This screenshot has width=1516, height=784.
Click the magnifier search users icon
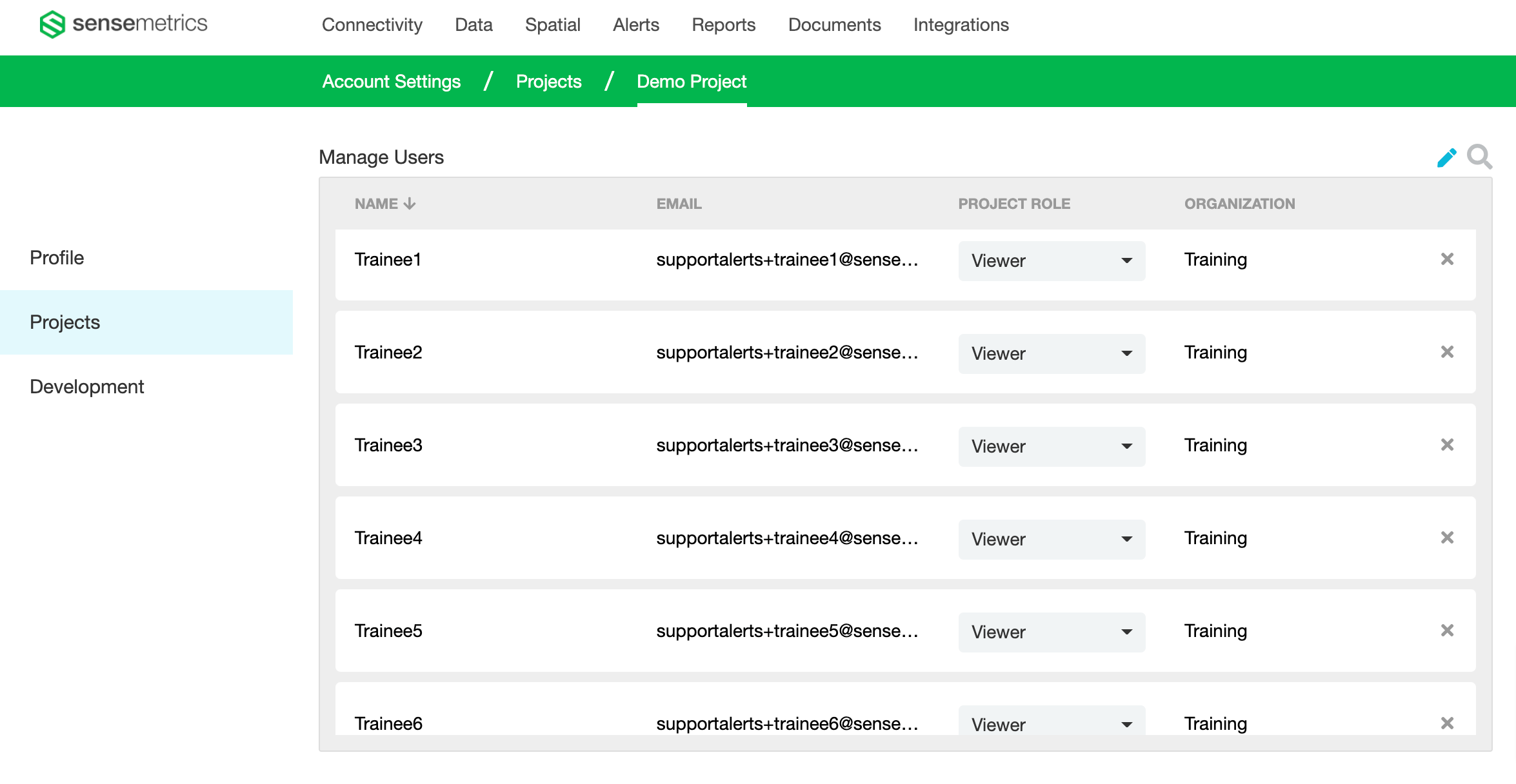coord(1479,157)
